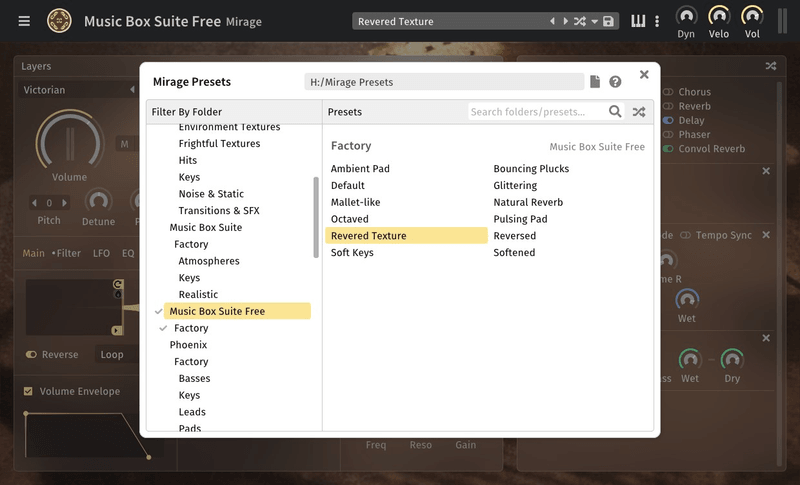Screen dimensions: 800x485
Task: Select the Basses folder
Action: pyautogui.click(x=194, y=378)
